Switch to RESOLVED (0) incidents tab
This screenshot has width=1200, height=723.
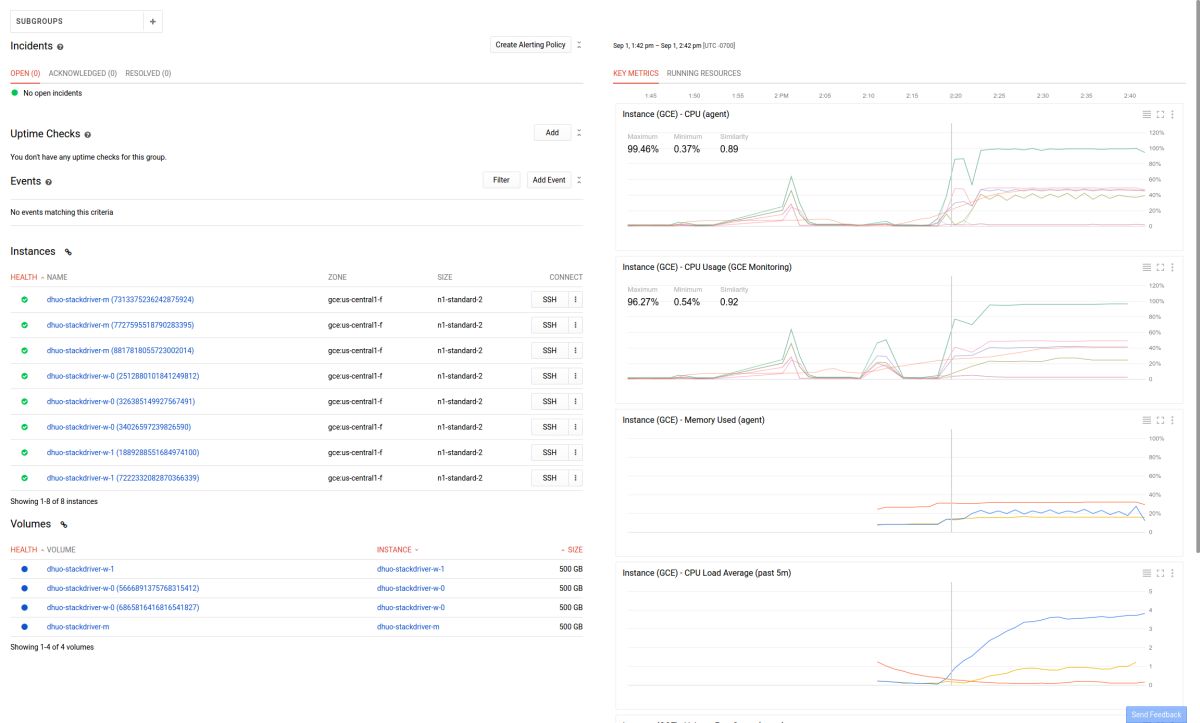click(148, 73)
